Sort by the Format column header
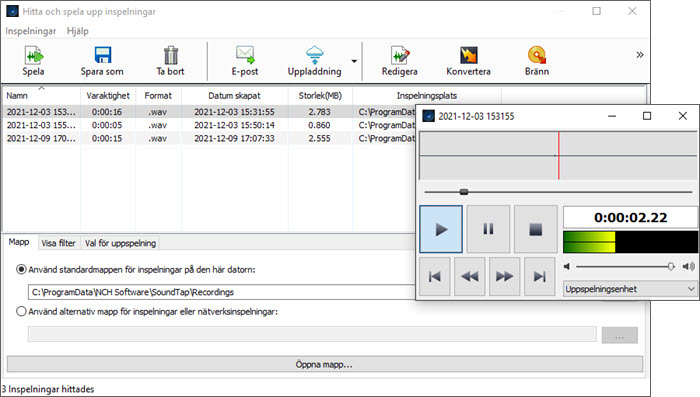This screenshot has width=700, height=397. coord(158,96)
